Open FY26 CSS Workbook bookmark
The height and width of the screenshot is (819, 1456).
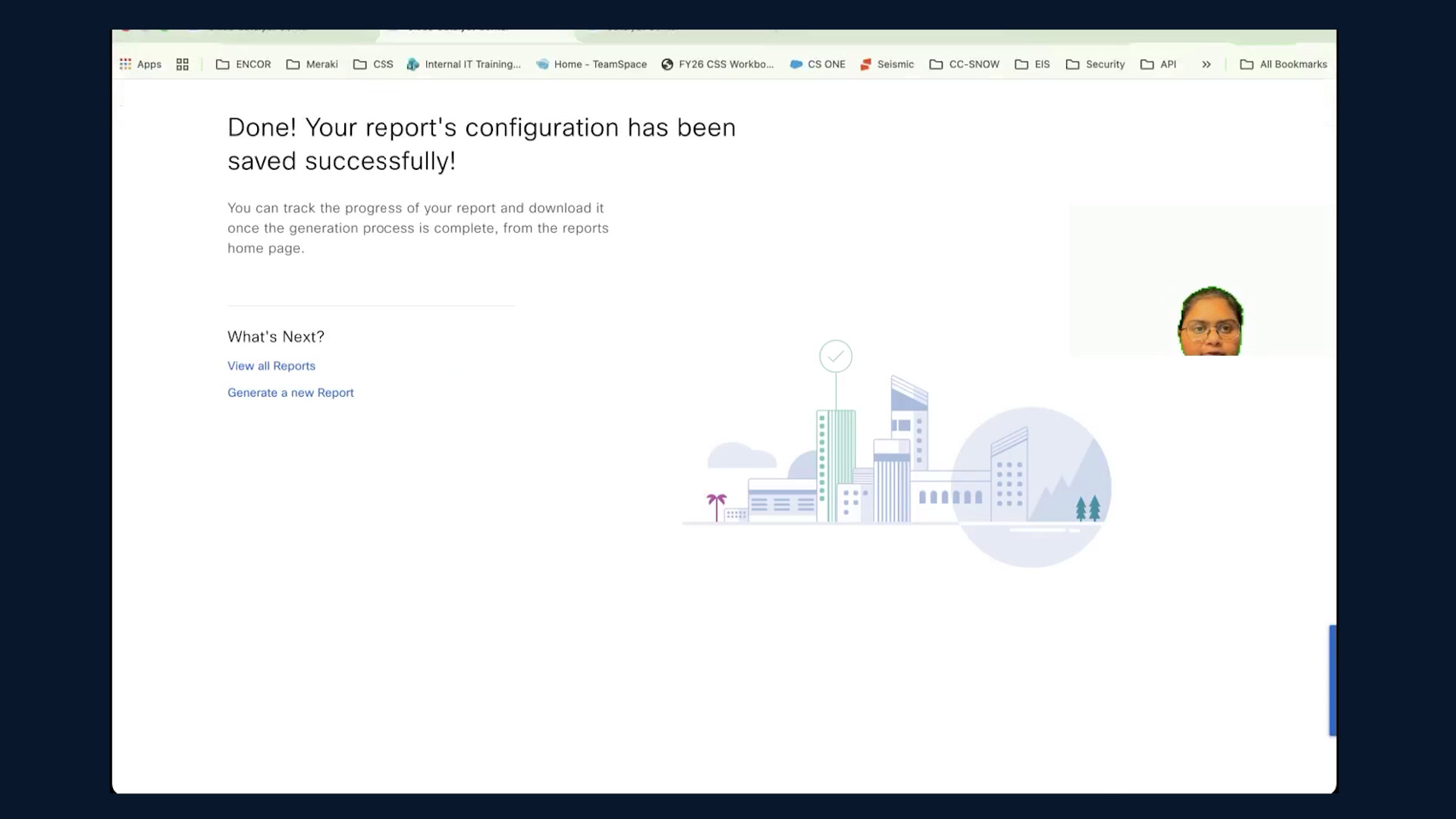click(717, 64)
